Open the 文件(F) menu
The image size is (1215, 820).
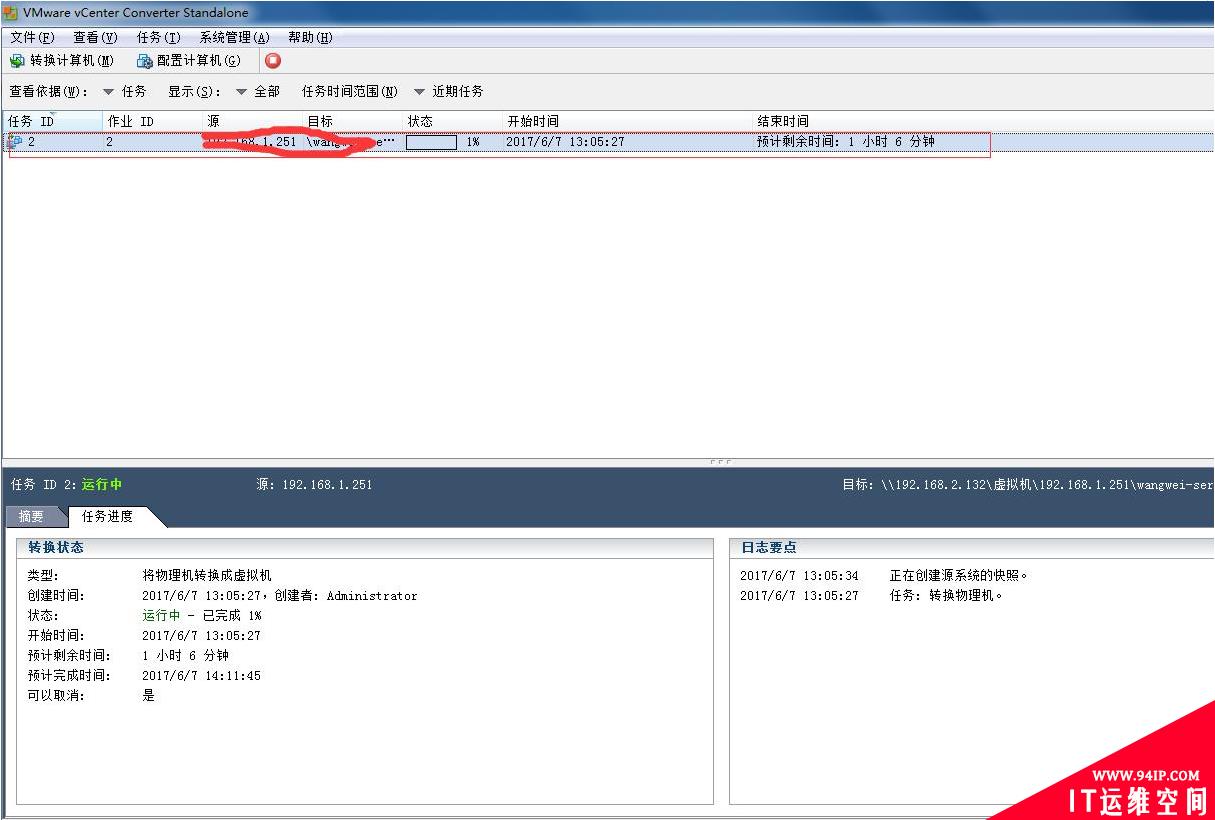coord(33,37)
